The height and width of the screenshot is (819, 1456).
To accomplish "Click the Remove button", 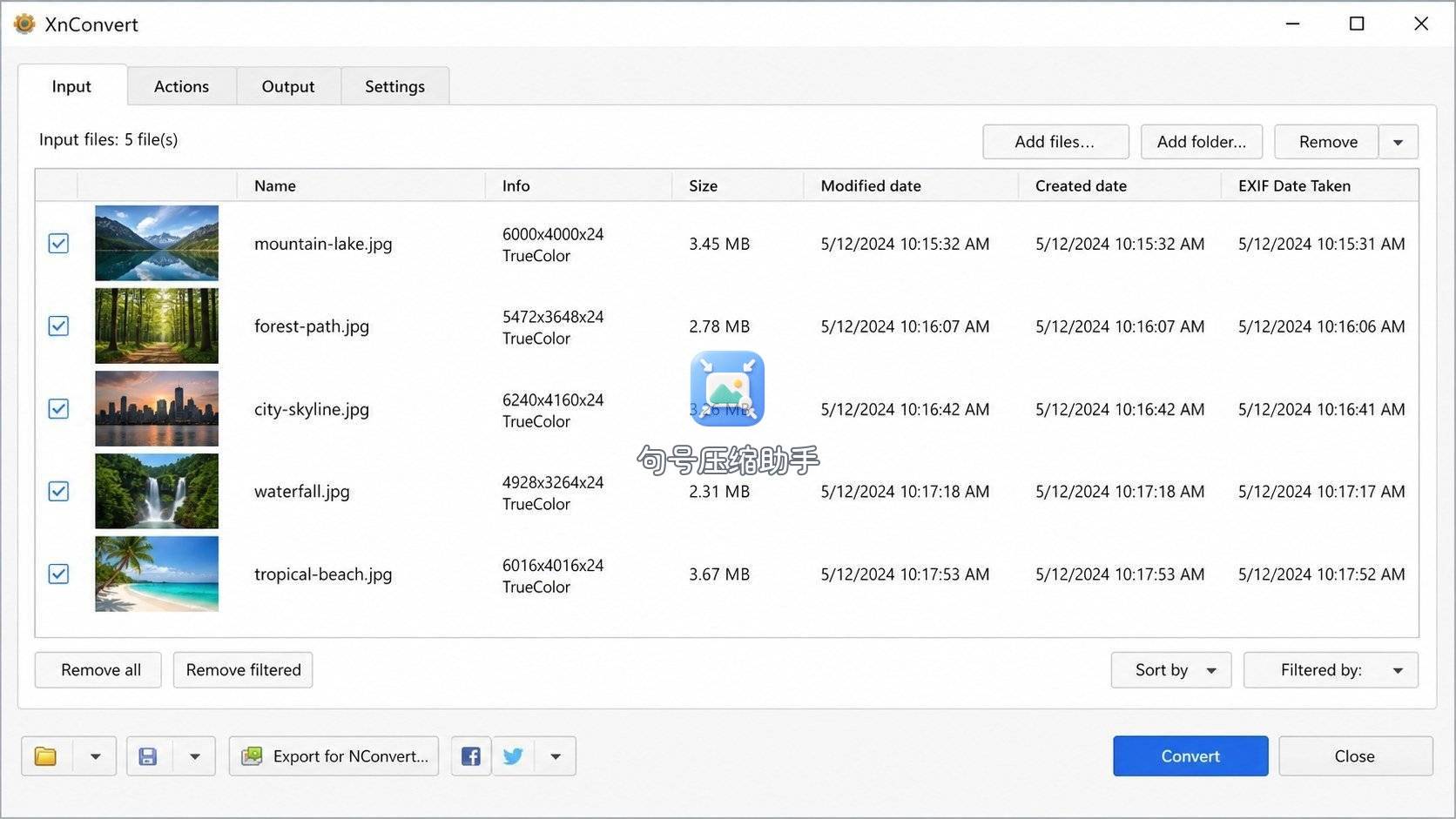I will [x=1328, y=142].
